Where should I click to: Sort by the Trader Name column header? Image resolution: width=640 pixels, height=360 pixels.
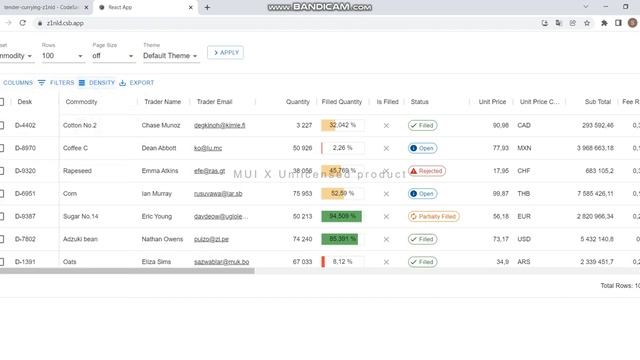click(162, 102)
